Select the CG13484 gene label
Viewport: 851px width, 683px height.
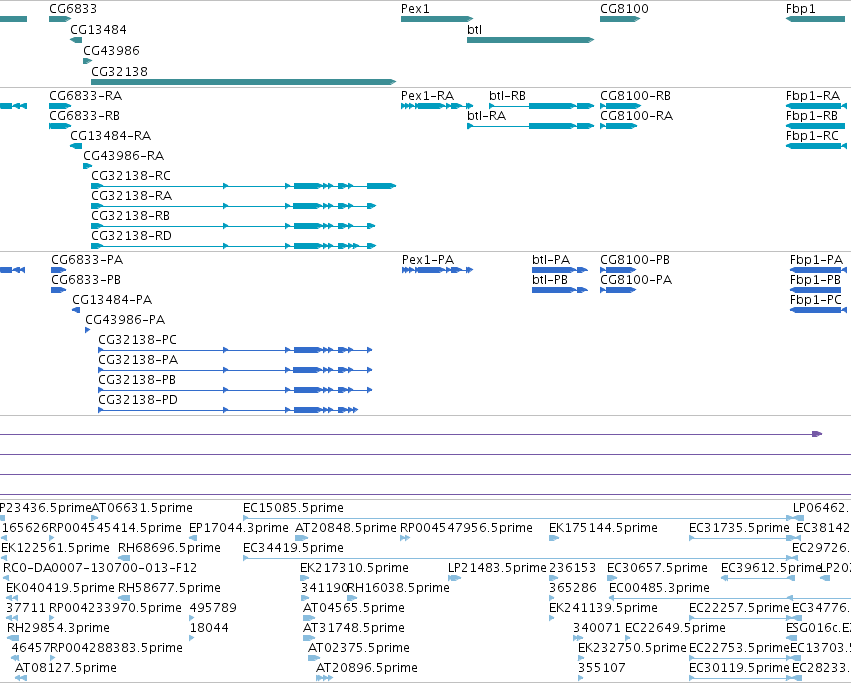tap(98, 29)
